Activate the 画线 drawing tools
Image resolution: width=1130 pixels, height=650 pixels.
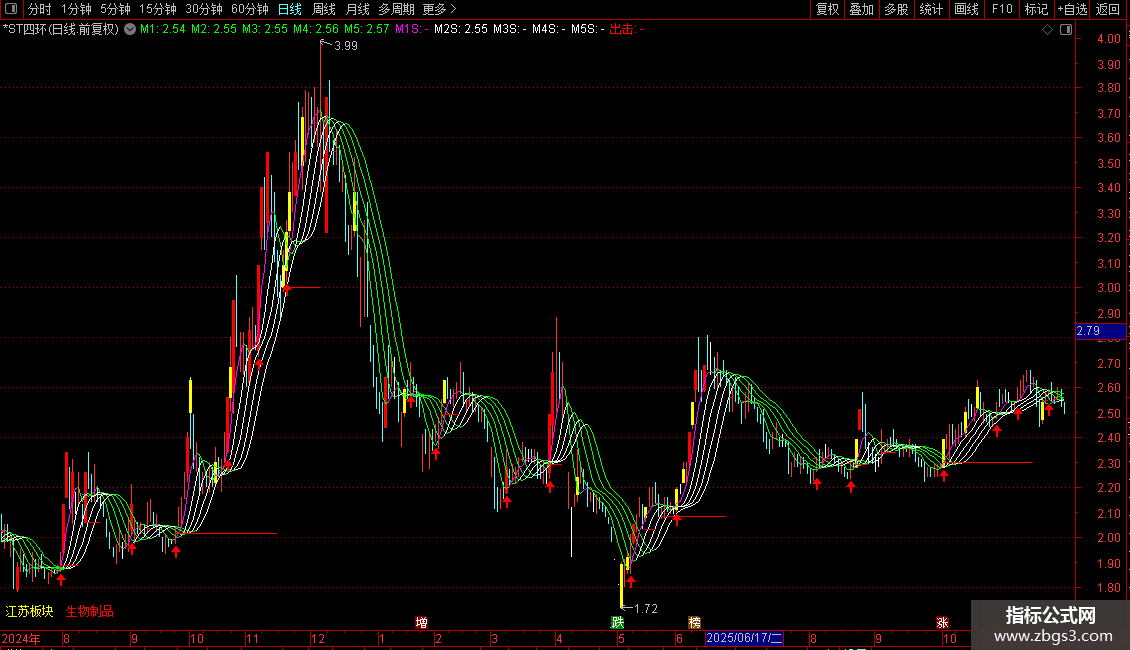(x=966, y=9)
